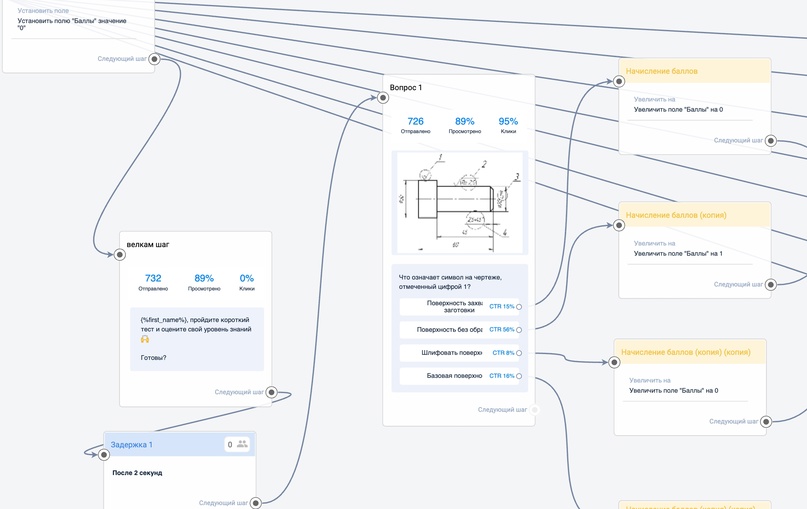Image resolution: width=807 pixels, height=509 pixels.
Task: Select the answer connector next to CTR 16%
Action: tap(519, 376)
